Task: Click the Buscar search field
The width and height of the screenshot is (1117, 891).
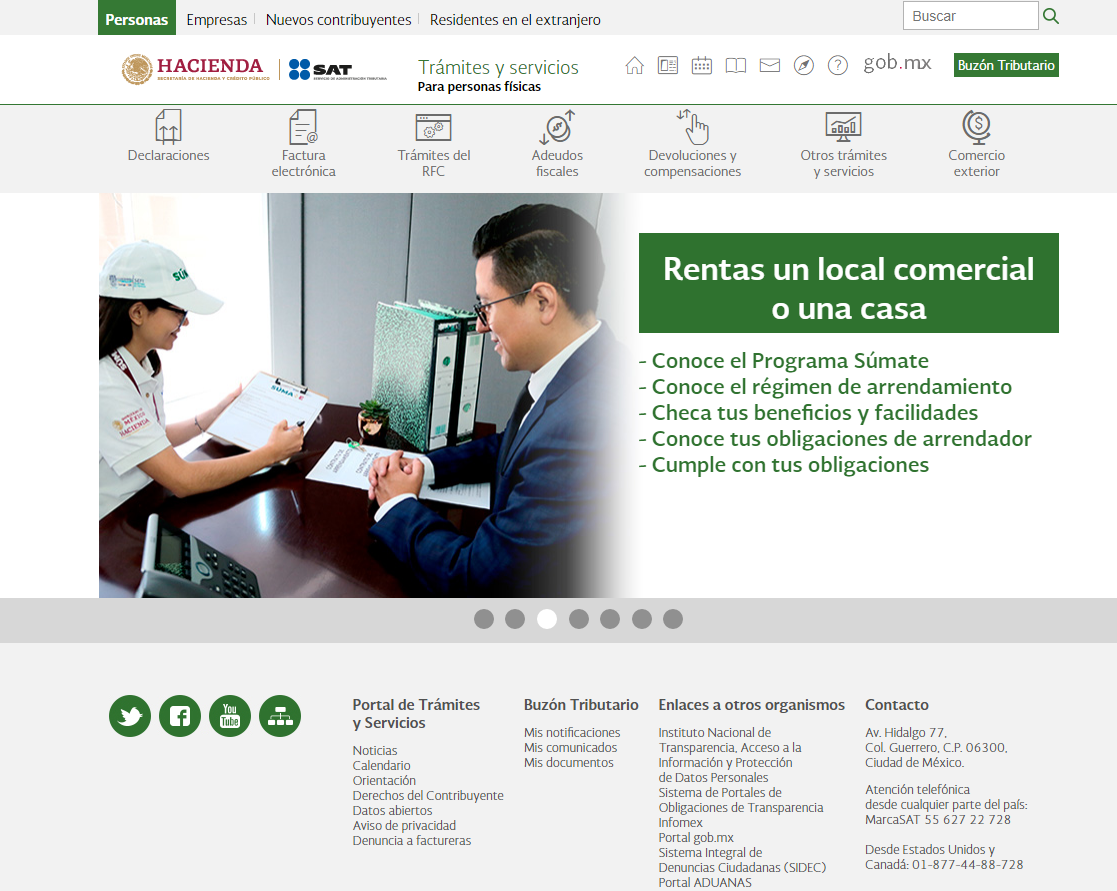Action: tap(970, 16)
